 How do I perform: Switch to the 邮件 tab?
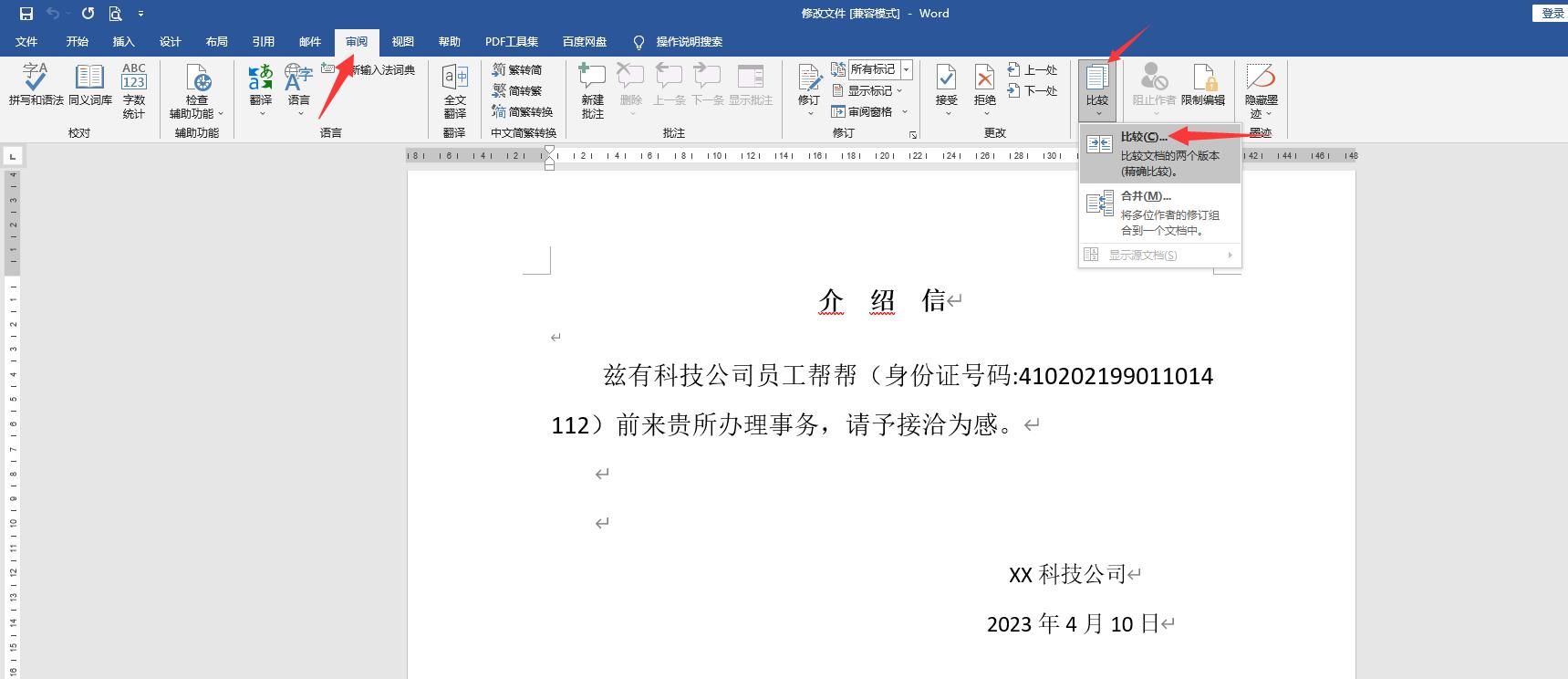point(310,41)
